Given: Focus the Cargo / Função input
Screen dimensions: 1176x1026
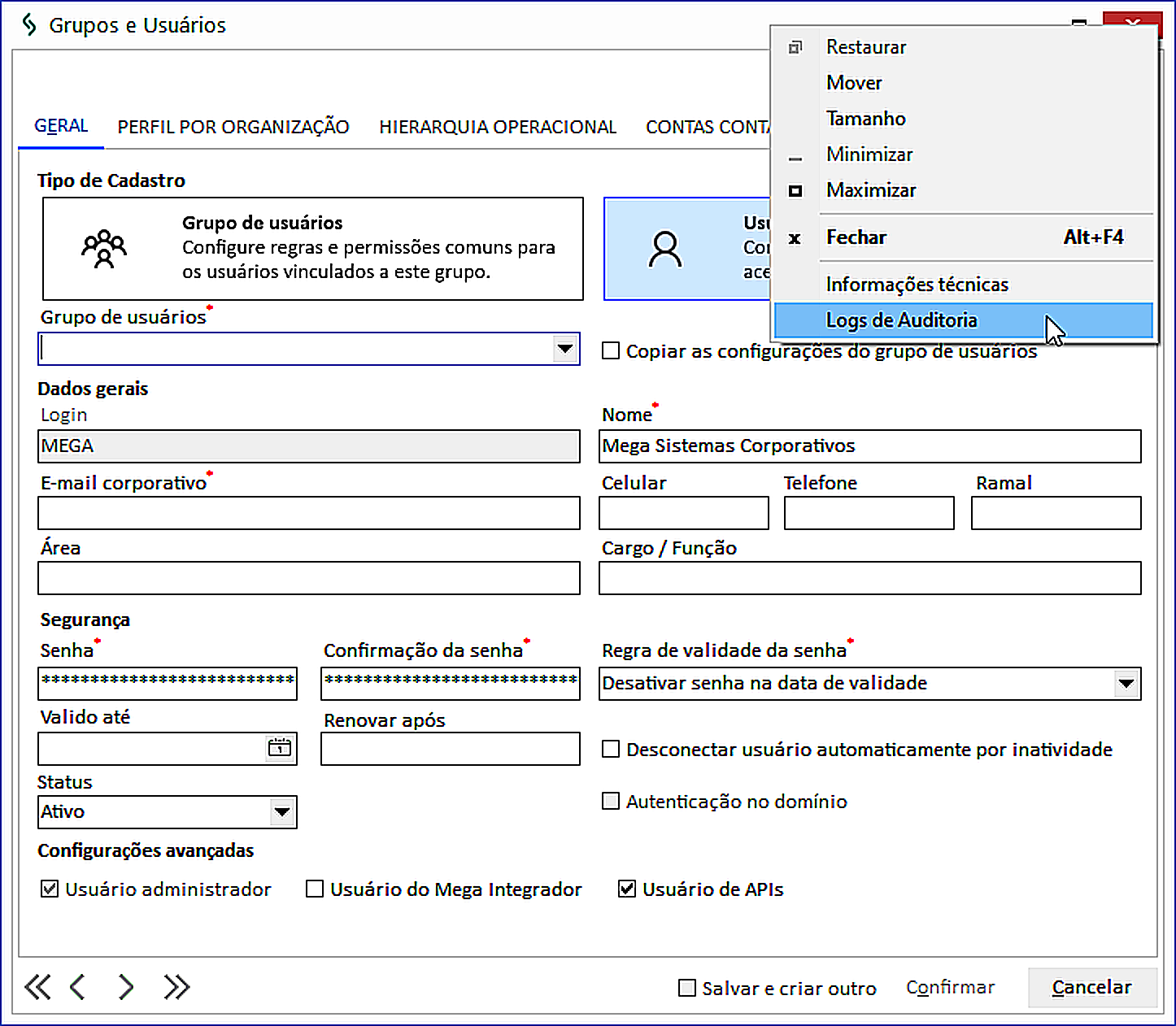Looking at the screenshot, I should pyautogui.click(x=870, y=578).
